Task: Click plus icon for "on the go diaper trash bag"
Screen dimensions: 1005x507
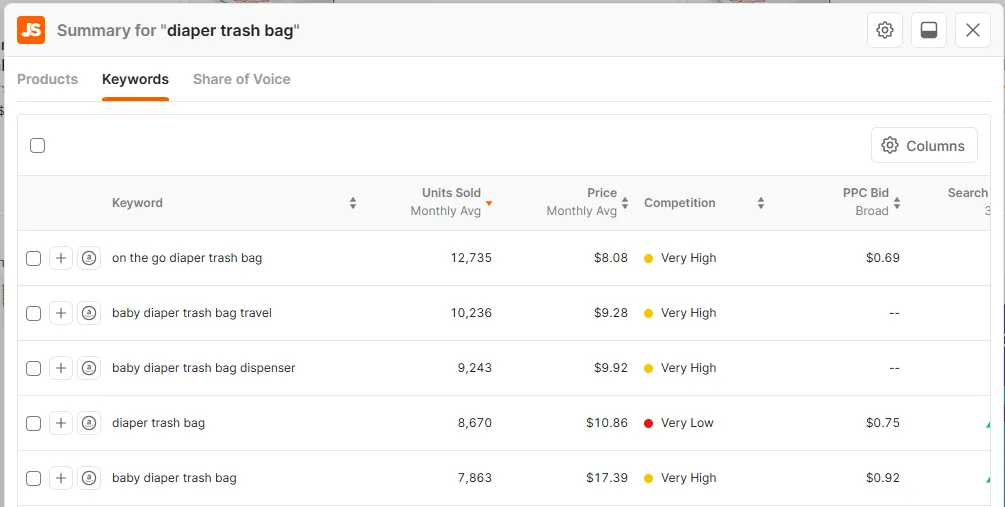Action: click(61, 258)
